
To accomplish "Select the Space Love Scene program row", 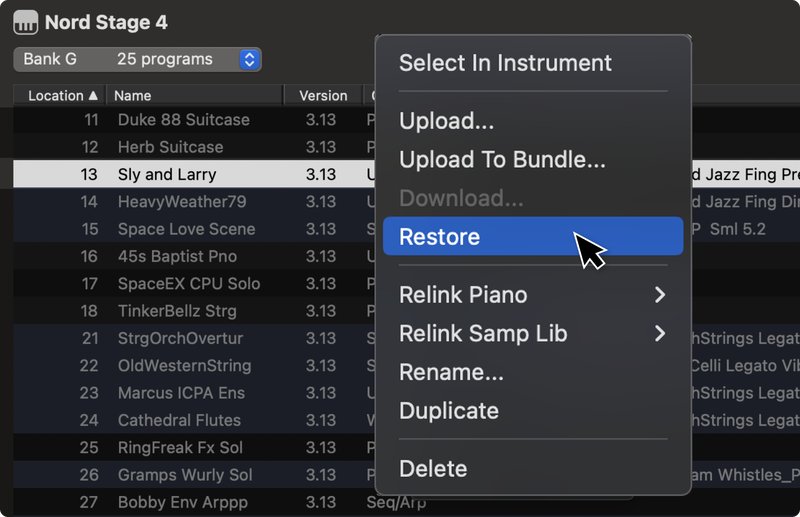I will (194, 229).
